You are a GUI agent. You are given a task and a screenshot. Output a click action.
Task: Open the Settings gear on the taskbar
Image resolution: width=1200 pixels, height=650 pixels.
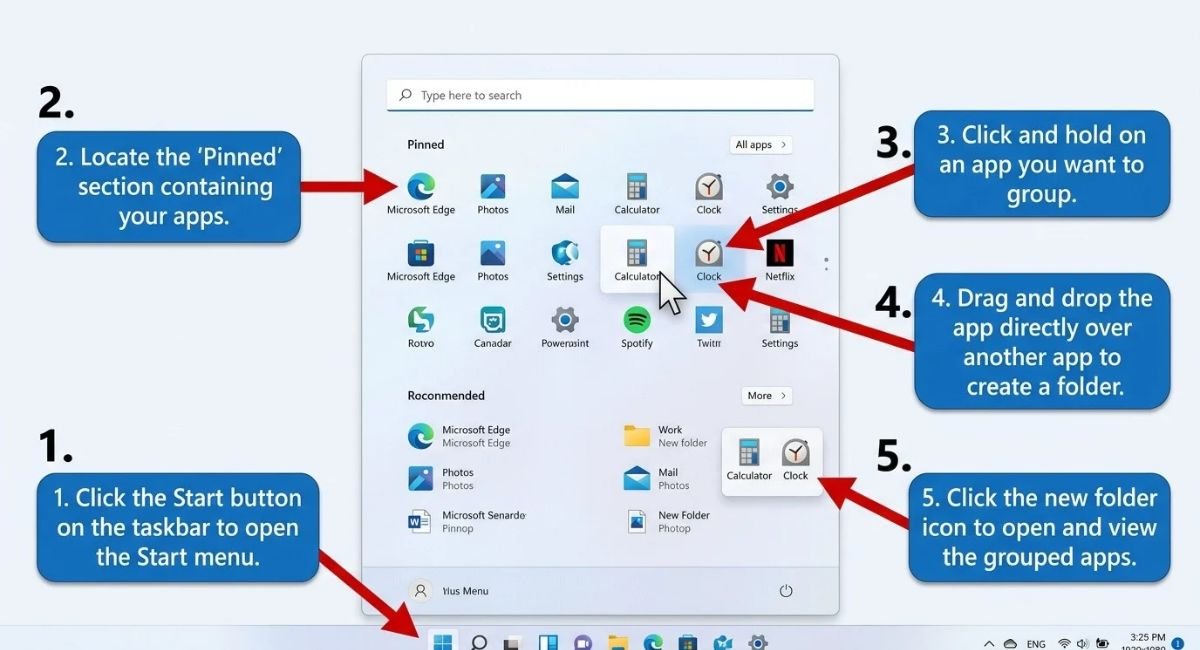[758, 643]
